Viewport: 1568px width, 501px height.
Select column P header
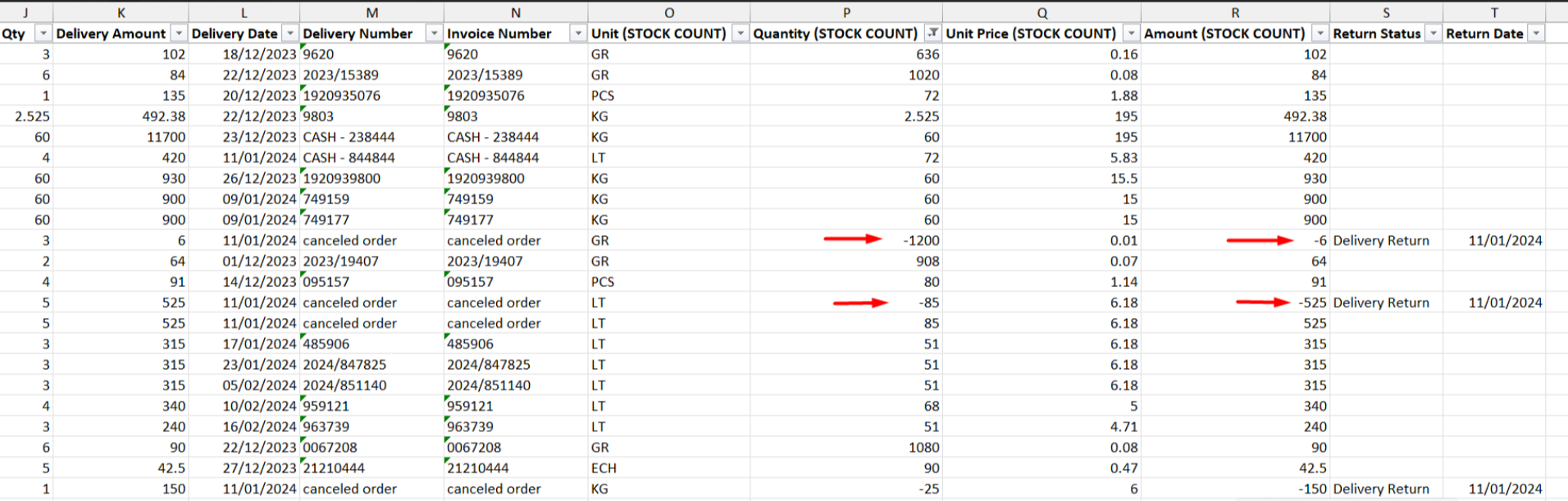[846, 12]
